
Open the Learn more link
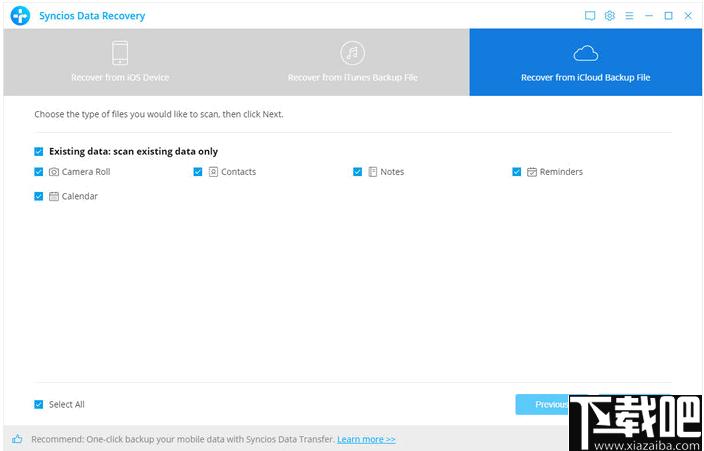[366, 439]
